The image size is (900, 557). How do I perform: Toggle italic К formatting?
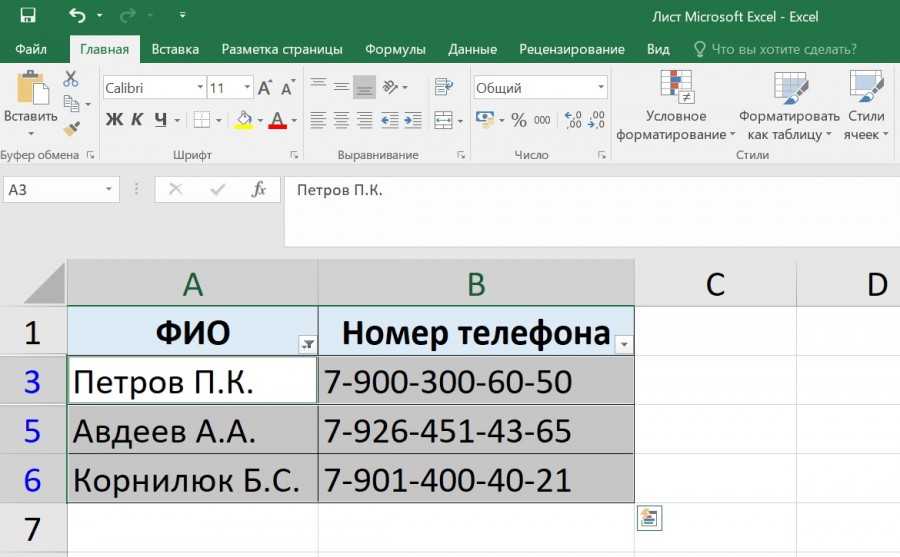(137, 120)
